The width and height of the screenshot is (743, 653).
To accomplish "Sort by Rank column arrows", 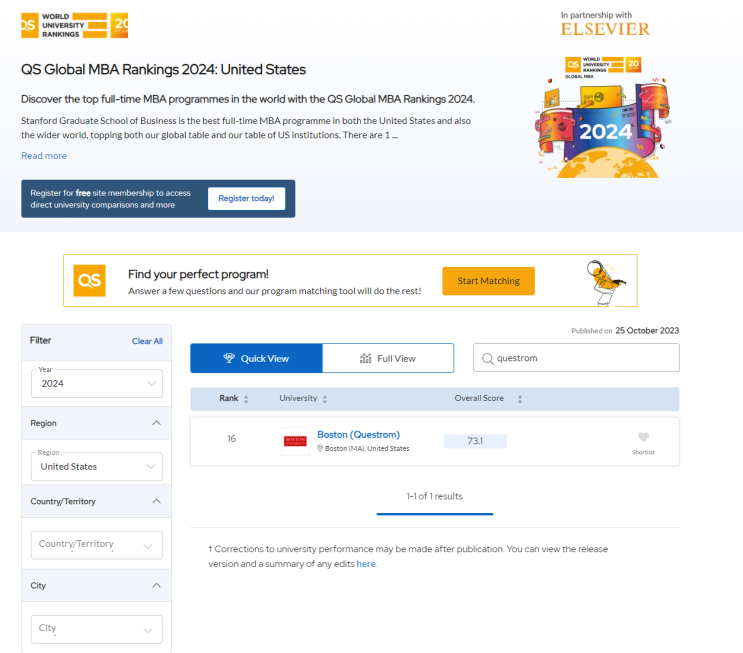I will [246, 399].
